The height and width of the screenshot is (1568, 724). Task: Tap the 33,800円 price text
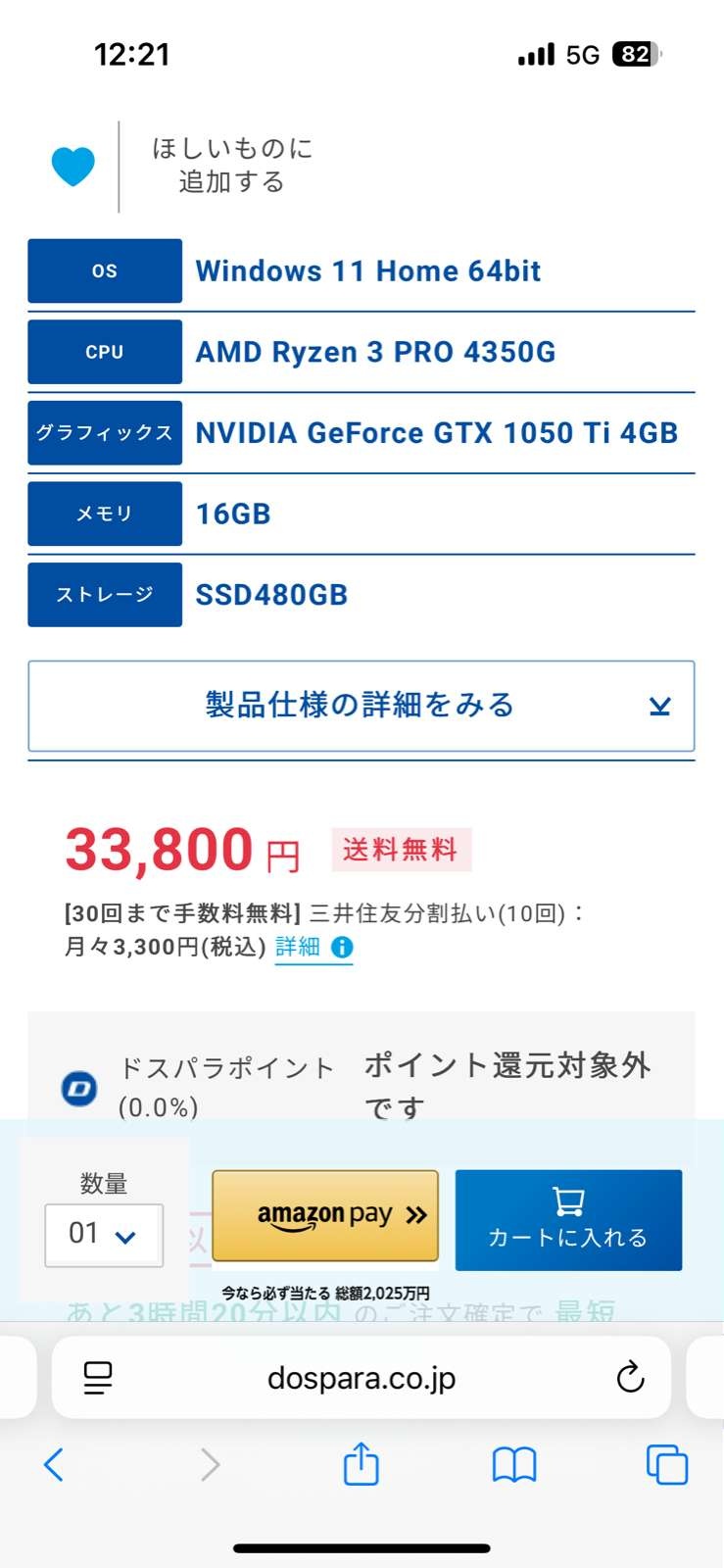pyautogui.click(x=182, y=850)
